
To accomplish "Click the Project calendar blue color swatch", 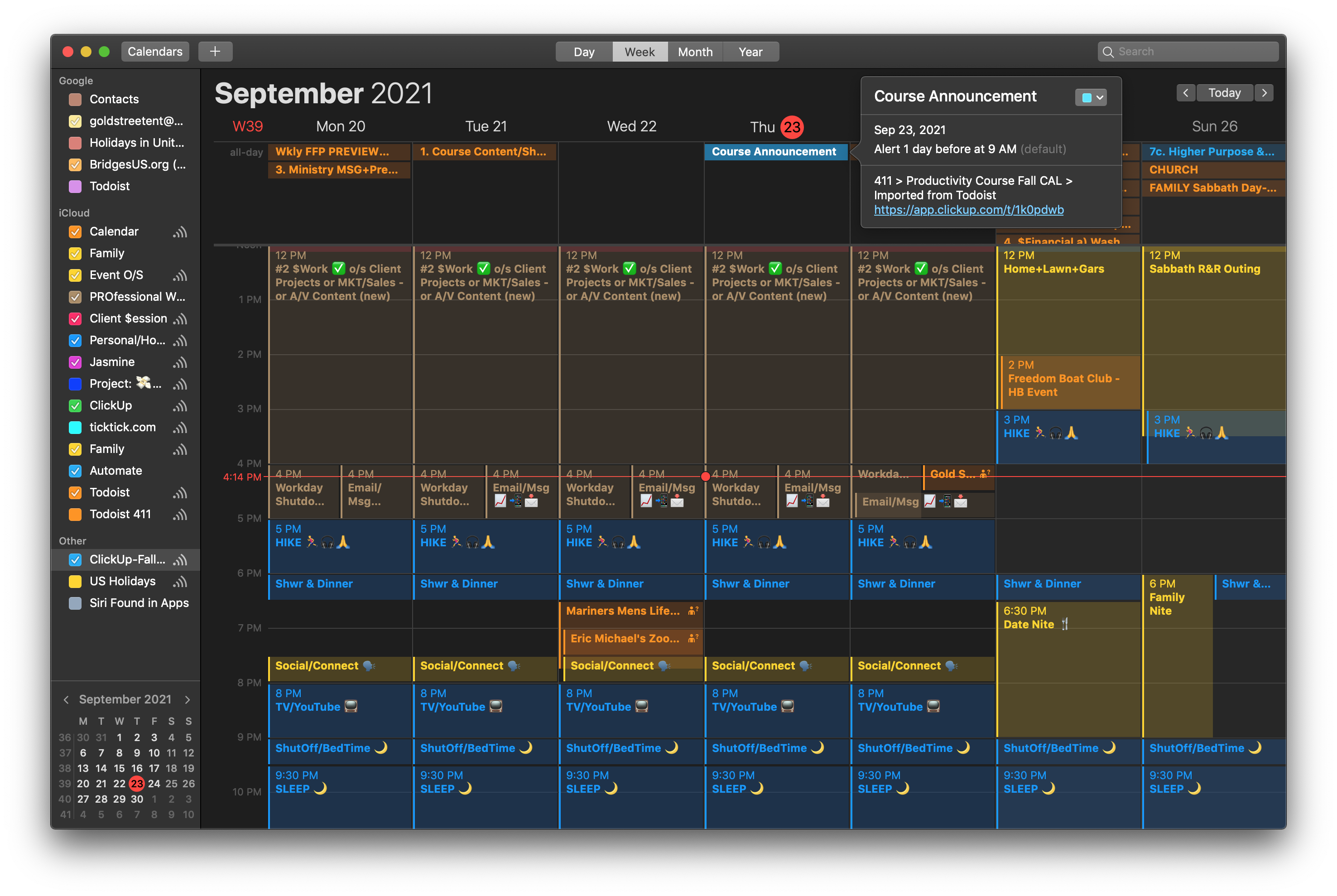I will pyautogui.click(x=75, y=384).
